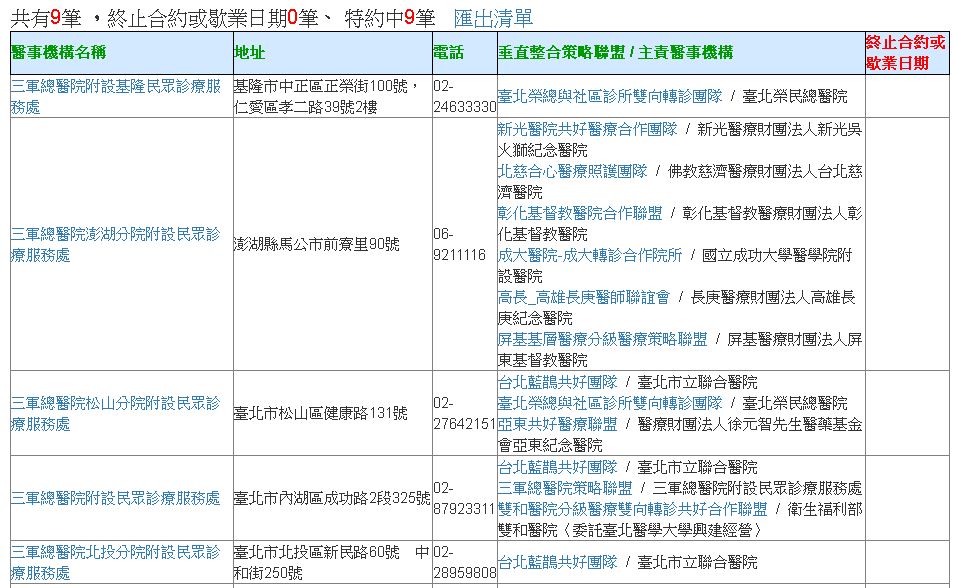Open 高長_高雄長庚醫師聯誼會 alliance link
The height and width of the screenshot is (588, 954).
583,297
